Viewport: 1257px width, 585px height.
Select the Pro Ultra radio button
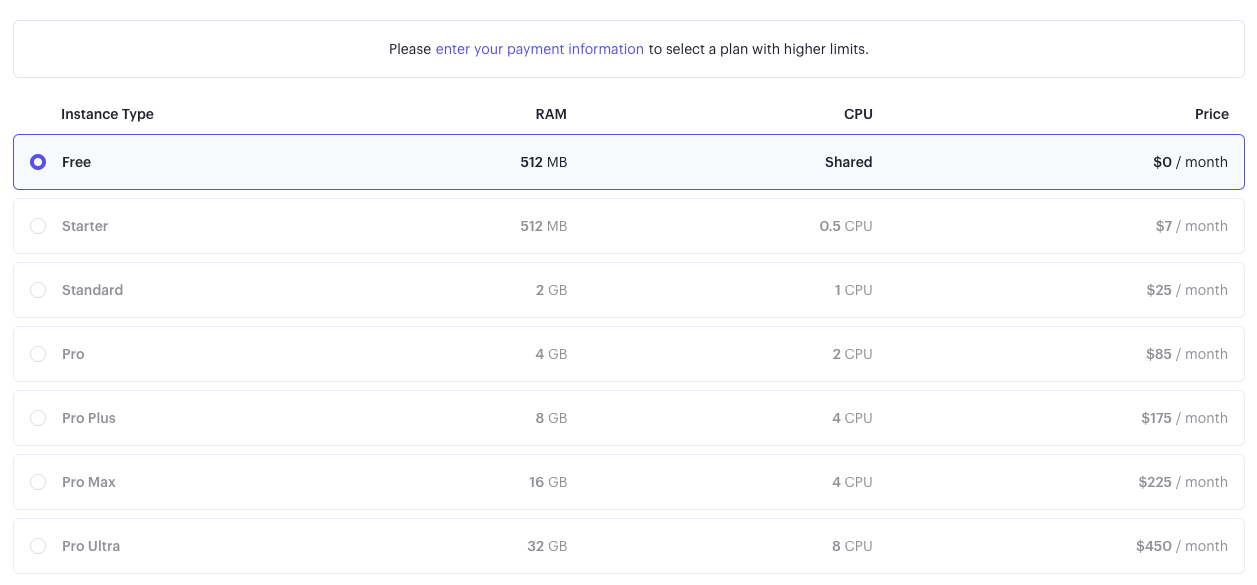(38, 546)
